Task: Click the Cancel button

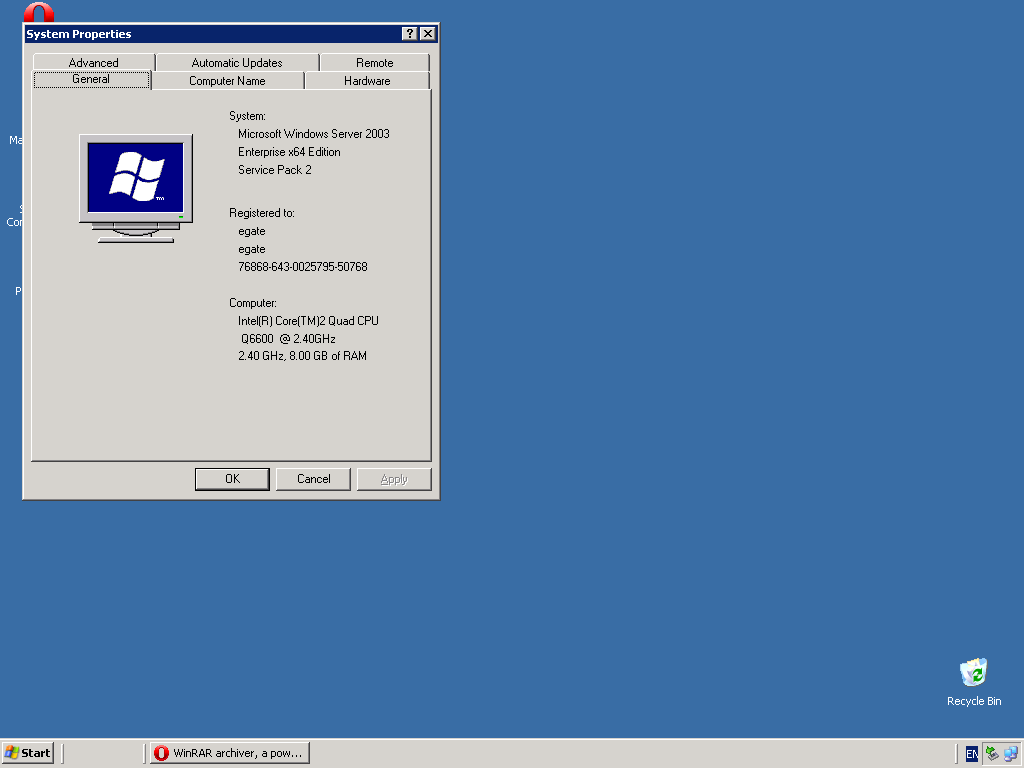Action: (x=313, y=479)
